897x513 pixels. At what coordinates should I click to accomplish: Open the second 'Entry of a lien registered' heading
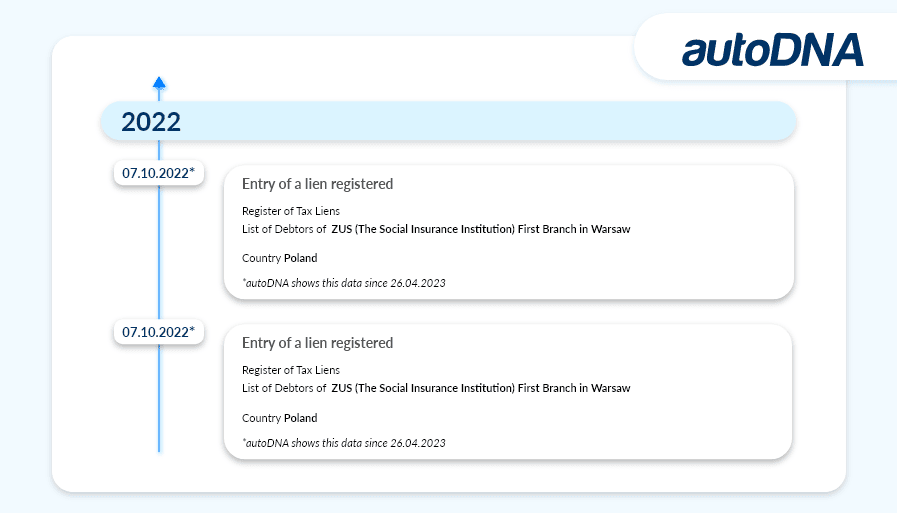tap(317, 343)
